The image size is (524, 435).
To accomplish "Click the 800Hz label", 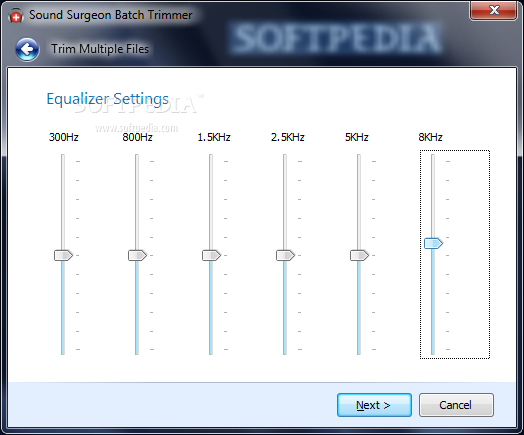I will 137,137.
